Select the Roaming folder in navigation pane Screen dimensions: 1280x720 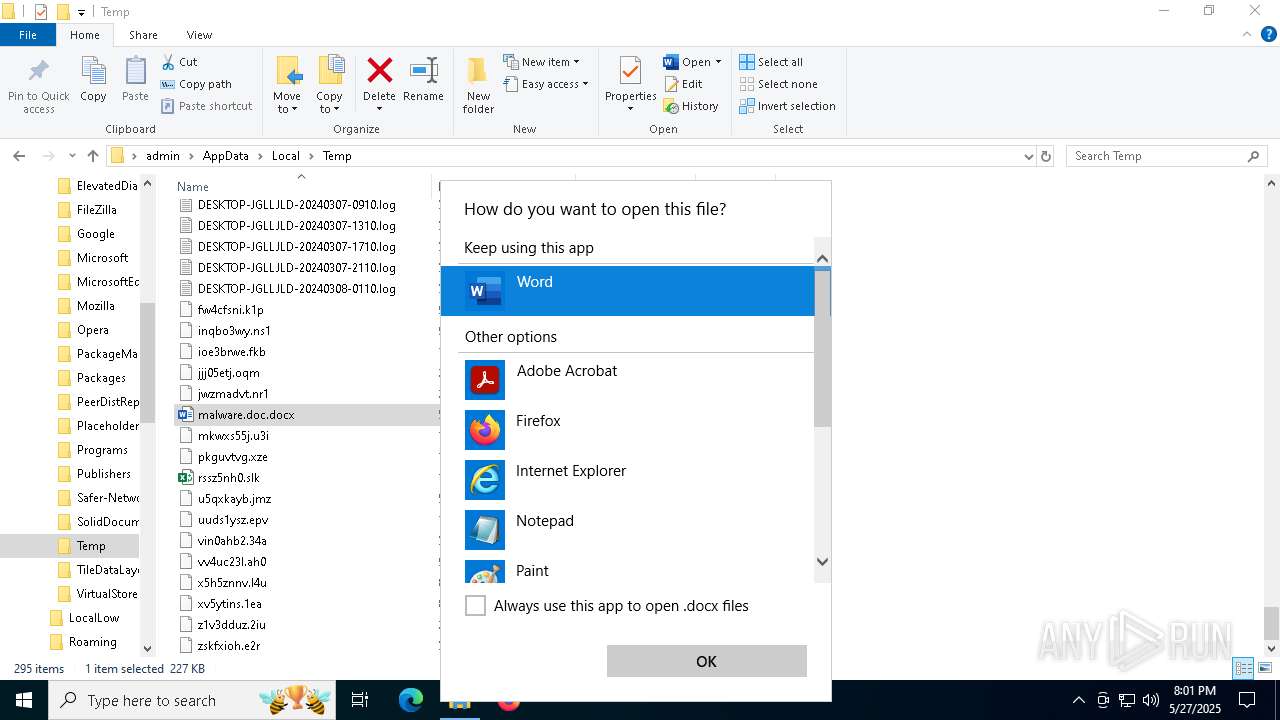click(x=93, y=642)
